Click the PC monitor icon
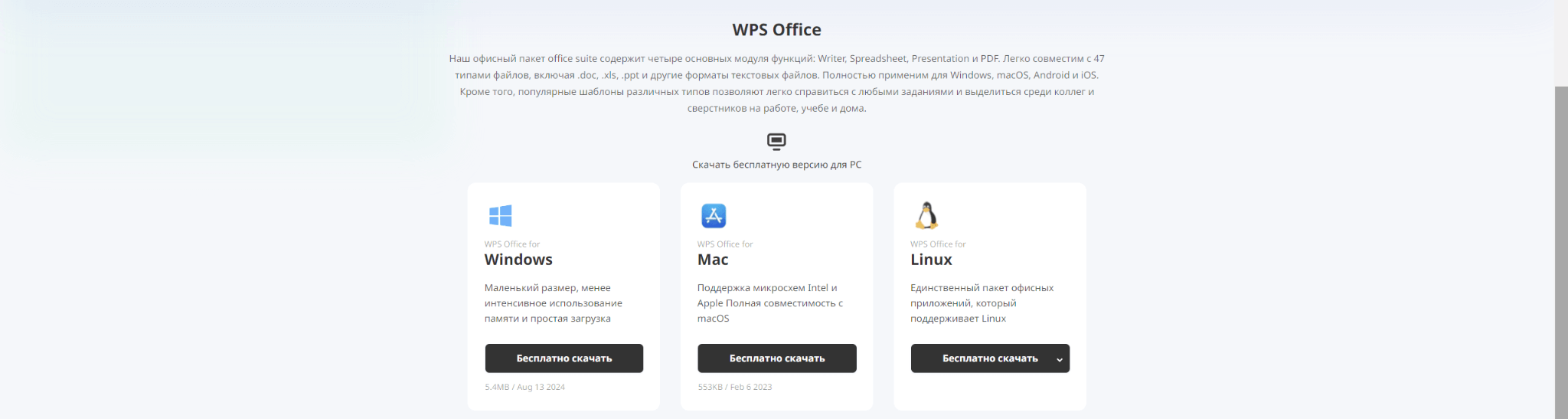This screenshot has width=1568, height=419. point(776,142)
